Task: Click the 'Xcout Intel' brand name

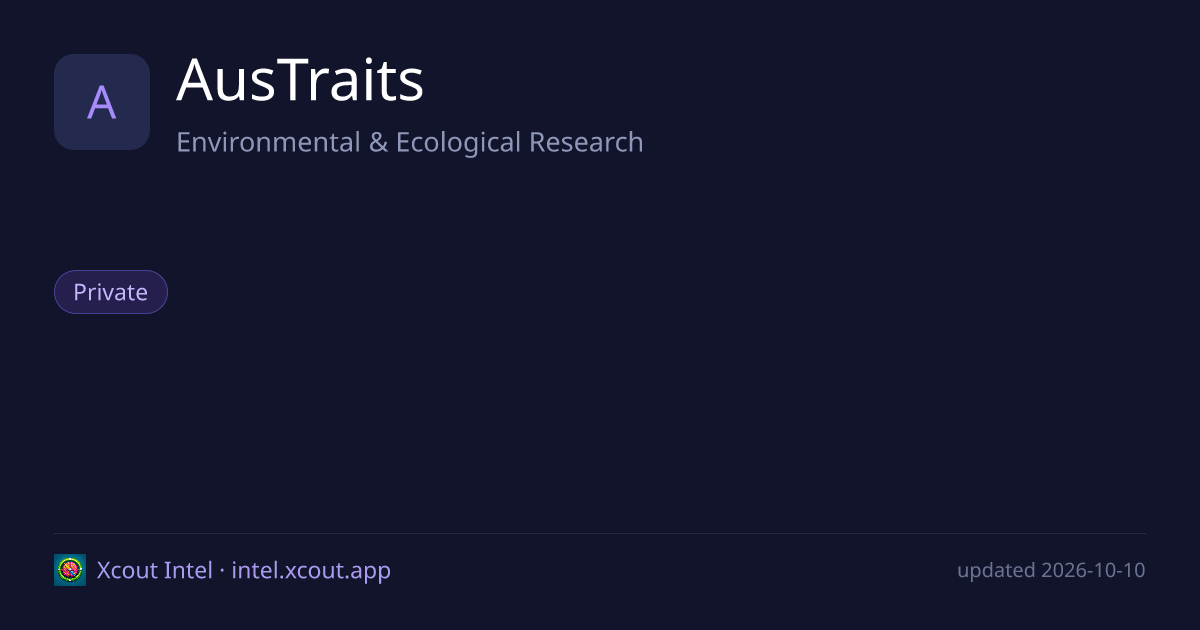Action: coord(155,570)
